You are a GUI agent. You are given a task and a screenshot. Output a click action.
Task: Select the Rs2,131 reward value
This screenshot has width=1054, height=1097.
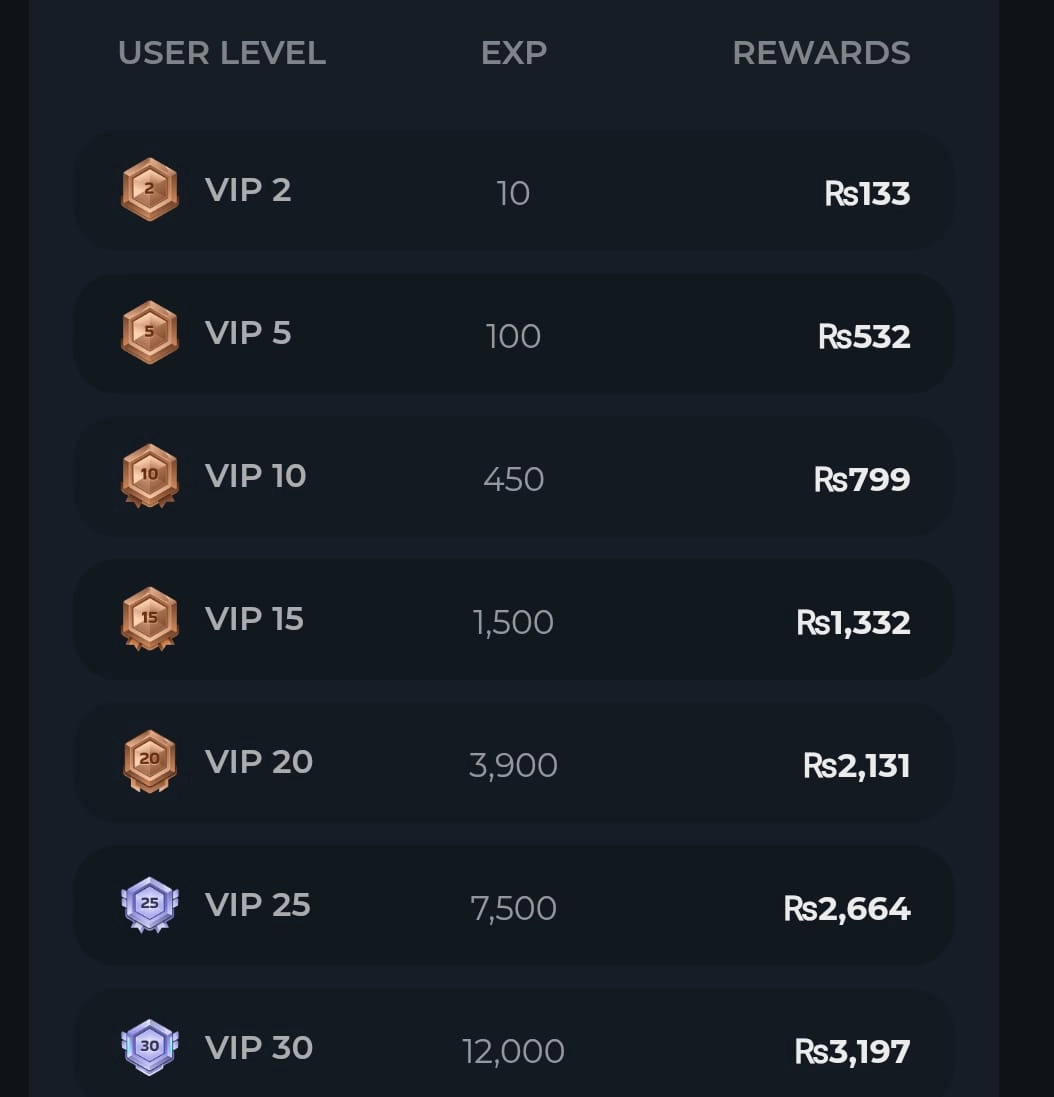pyautogui.click(x=857, y=765)
